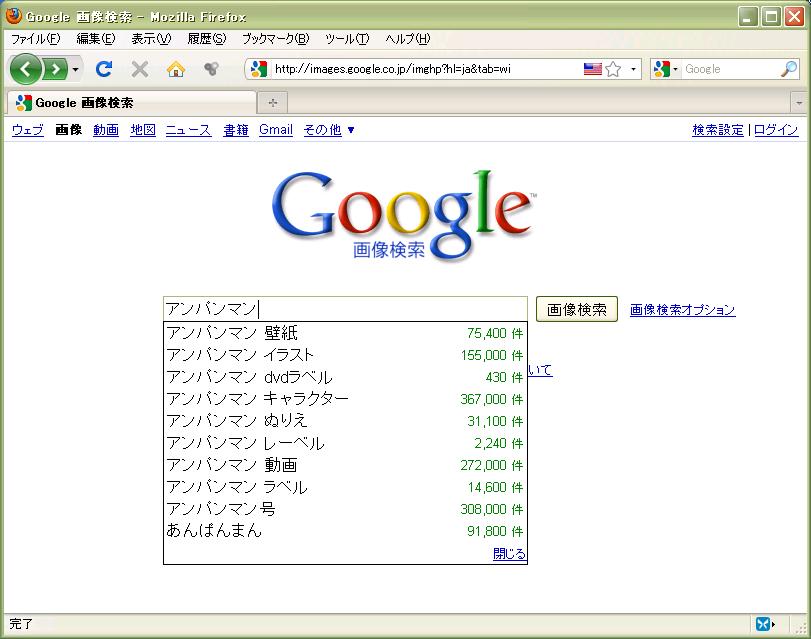Select suggestion アンパンマン イラスト
The height and width of the screenshot is (639, 811).
(x=345, y=355)
